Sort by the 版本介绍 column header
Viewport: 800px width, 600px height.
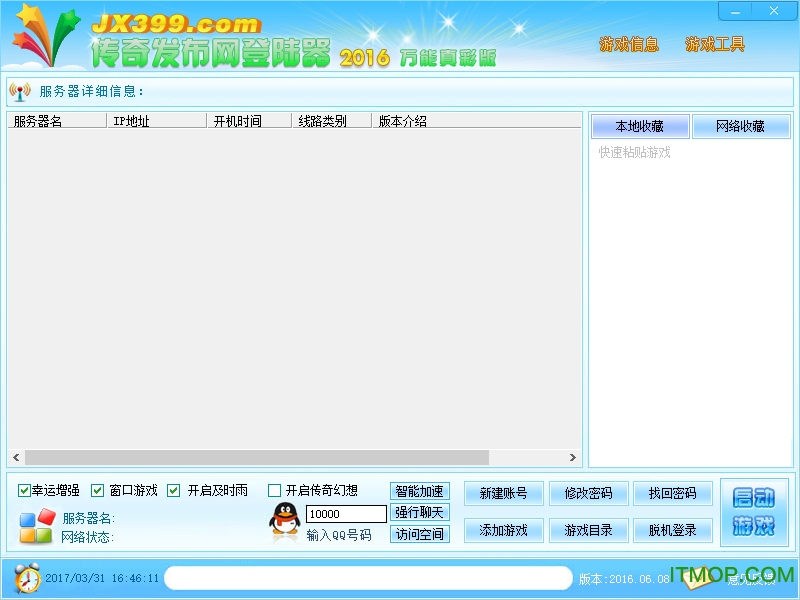tap(477, 121)
